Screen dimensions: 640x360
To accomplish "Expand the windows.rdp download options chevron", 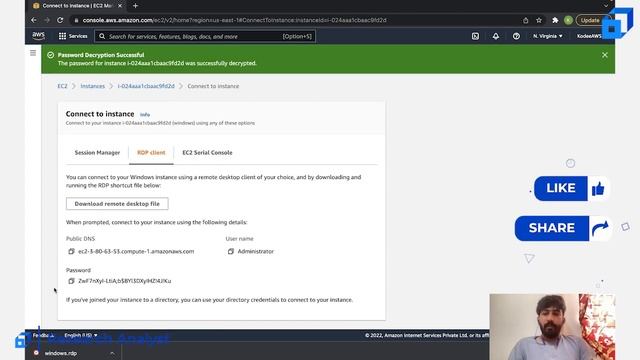I will (112, 353).
